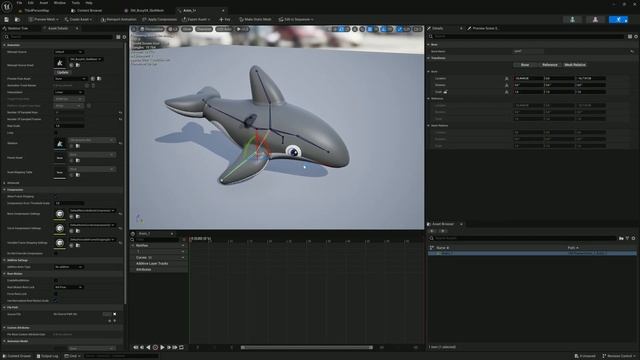The image size is (640, 360).
Task: Play the animation in reverse
Action: coord(148,347)
